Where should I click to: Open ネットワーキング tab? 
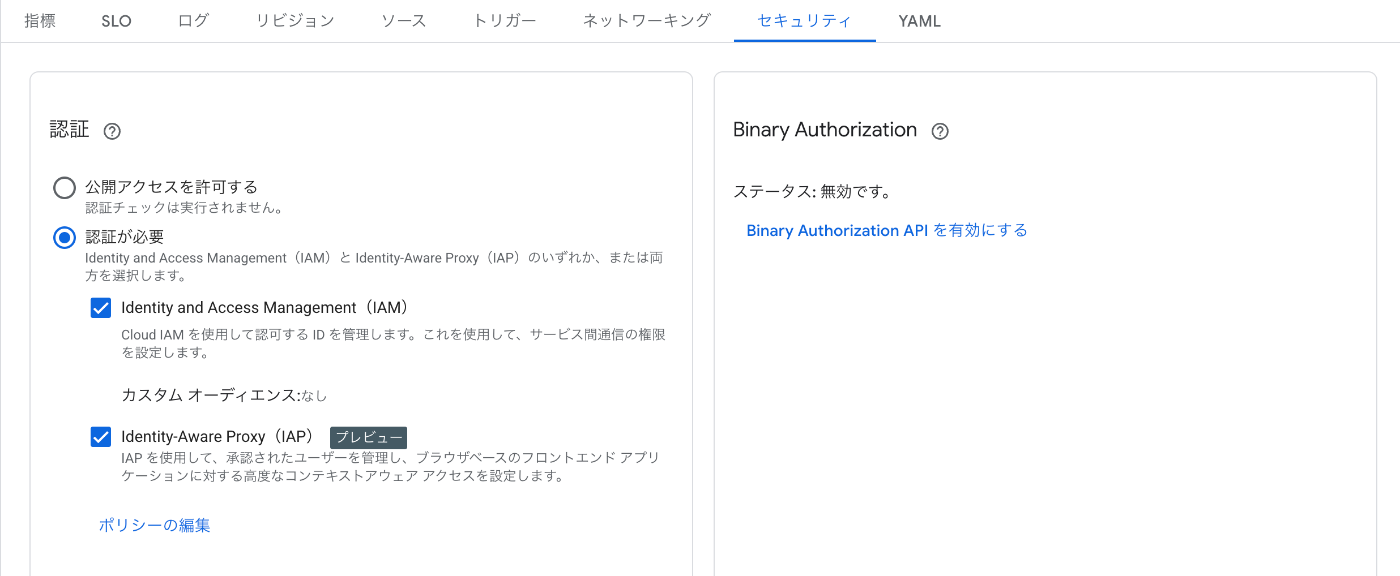point(647,21)
